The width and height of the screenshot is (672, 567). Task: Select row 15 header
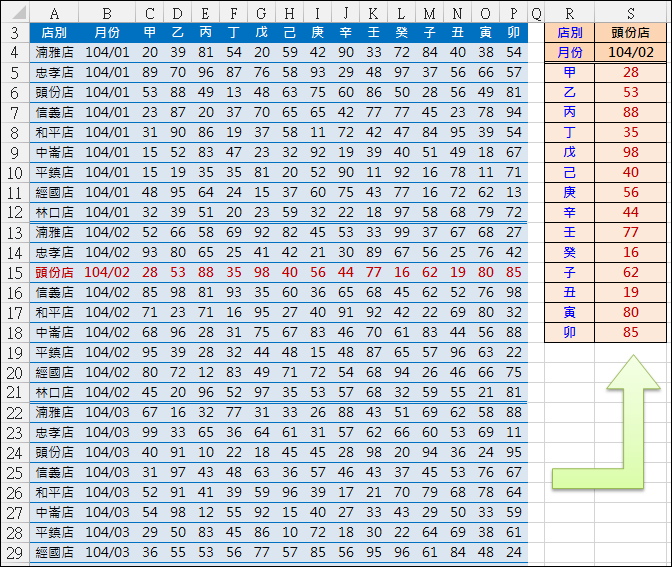coord(15,273)
